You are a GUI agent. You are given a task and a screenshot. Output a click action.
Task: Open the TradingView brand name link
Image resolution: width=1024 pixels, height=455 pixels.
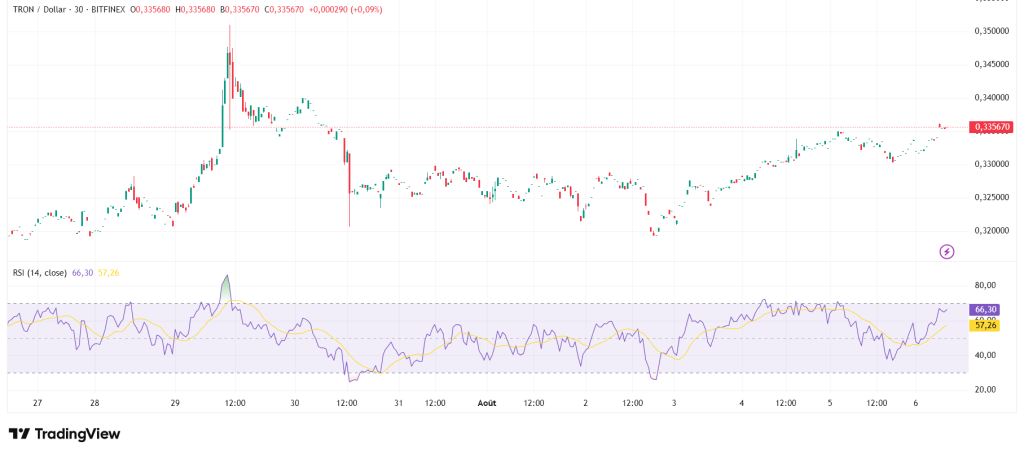pos(77,434)
